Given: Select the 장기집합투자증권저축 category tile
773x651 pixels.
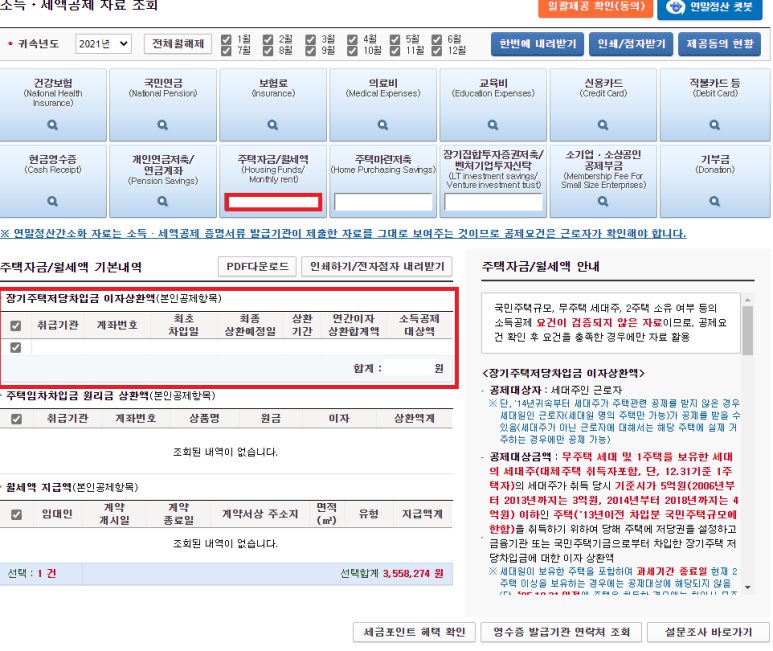Looking at the screenshot, I should pos(493,181).
